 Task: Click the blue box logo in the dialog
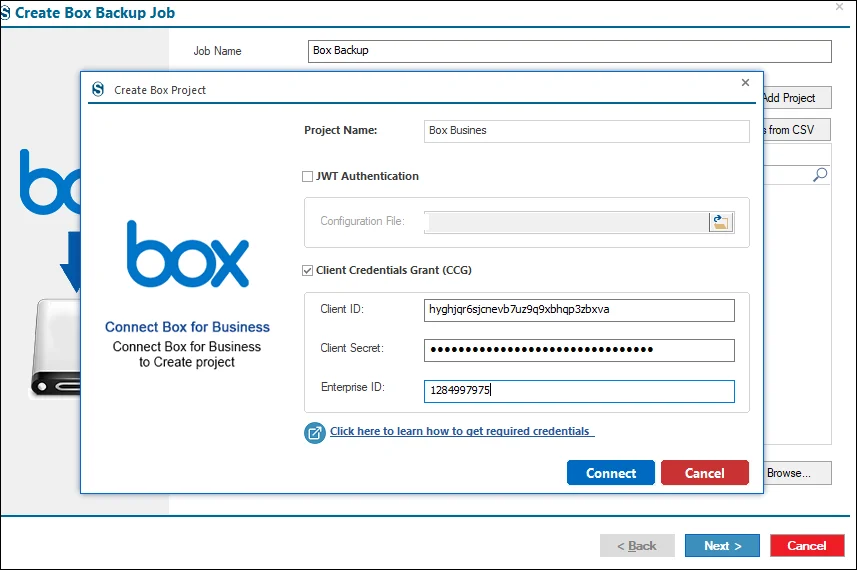(x=187, y=254)
